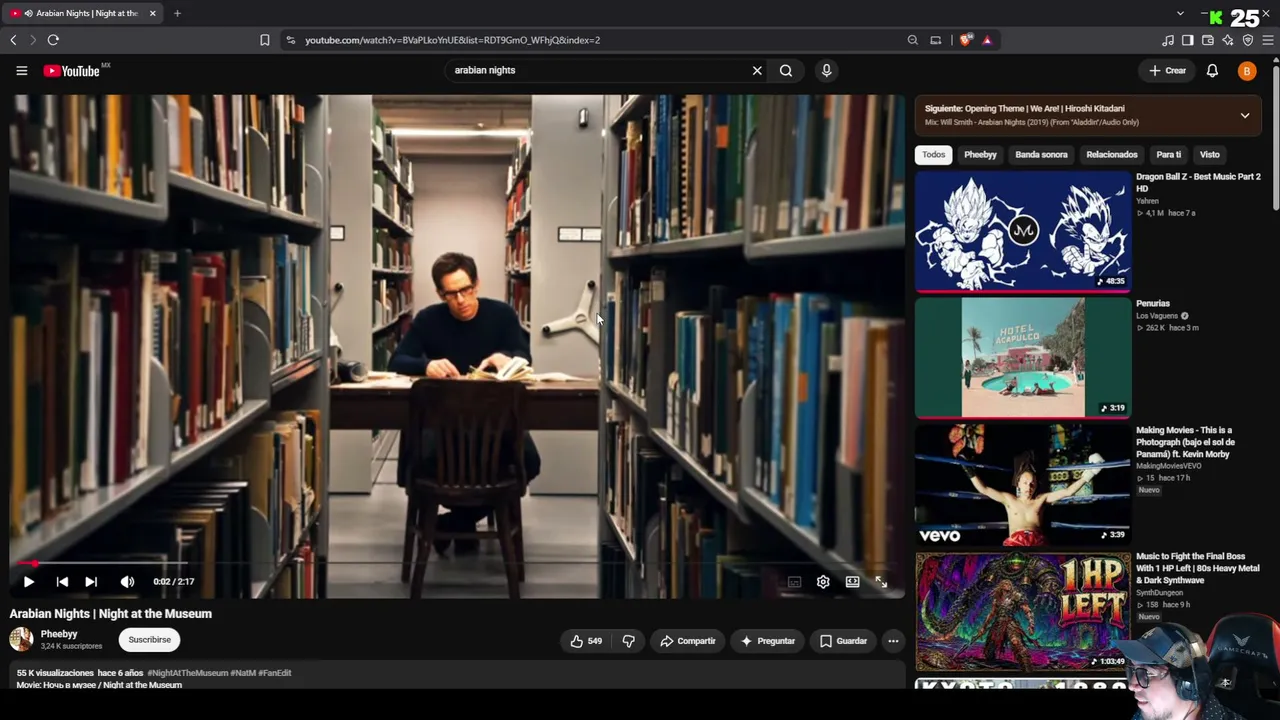1280x720 pixels.
Task: Open the #NightAtTheMuseum hashtag
Action: coord(188,673)
